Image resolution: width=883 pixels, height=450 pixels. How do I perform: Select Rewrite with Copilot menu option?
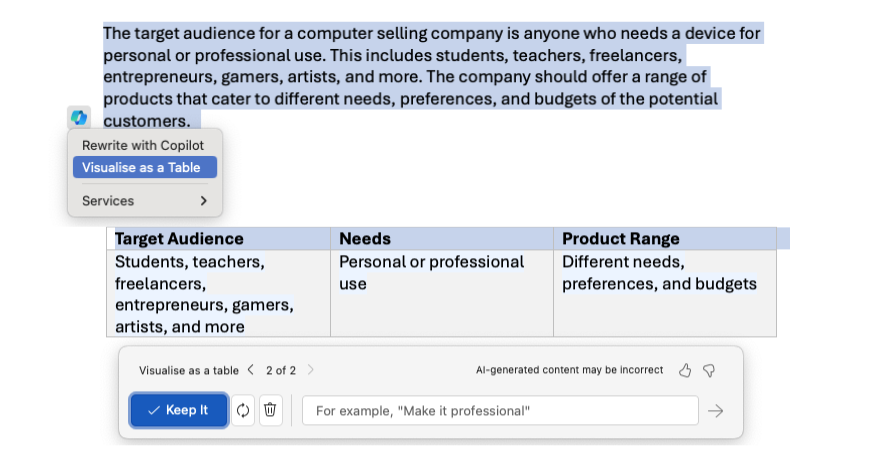pyautogui.click(x=143, y=146)
